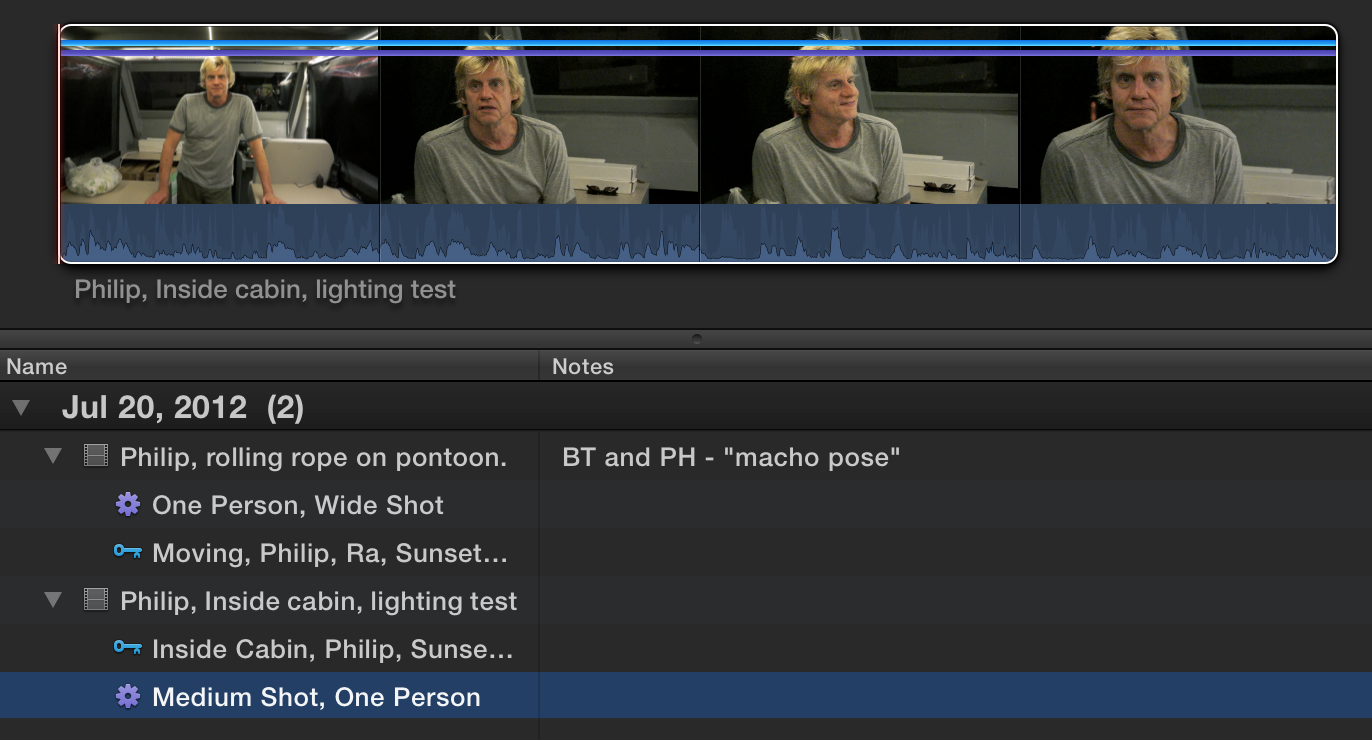Click key icon beside Moving, Philip, Ra, Sunset
The width and height of the screenshot is (1372, 740).
(x=127, y=552)
